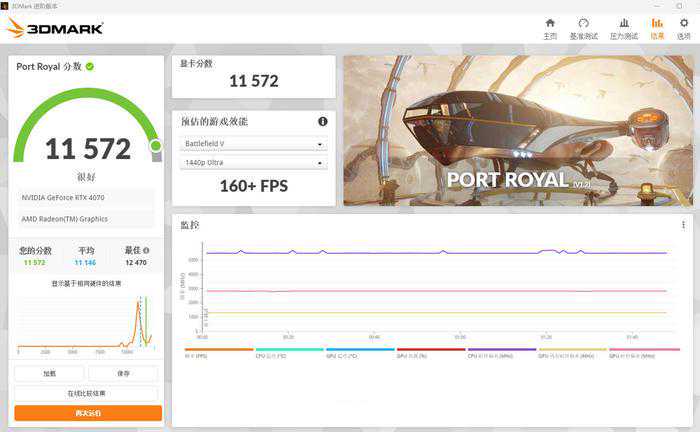Open the monitoring panel three-dot menu
The image size is (700, 432).
(684, 225)
